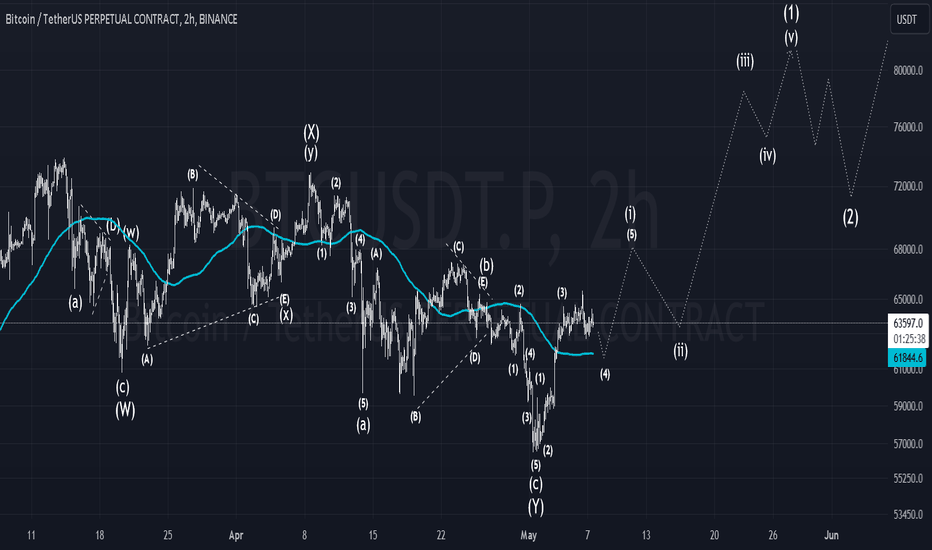The image size is (932, 550).
Task: Click date 25 on the time axis
Action: [168, 535]
